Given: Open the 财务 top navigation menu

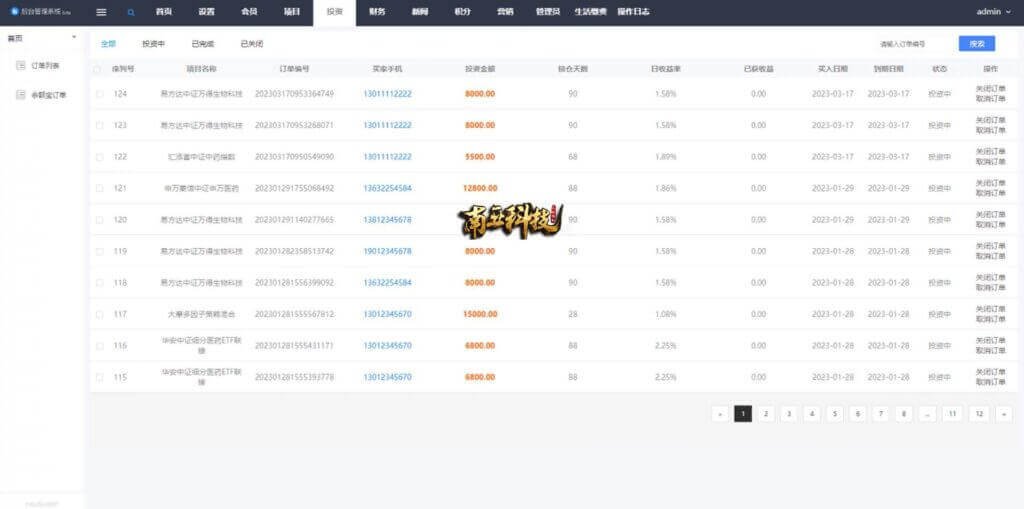Looking at the screenshot, I should tap(377, 12).
